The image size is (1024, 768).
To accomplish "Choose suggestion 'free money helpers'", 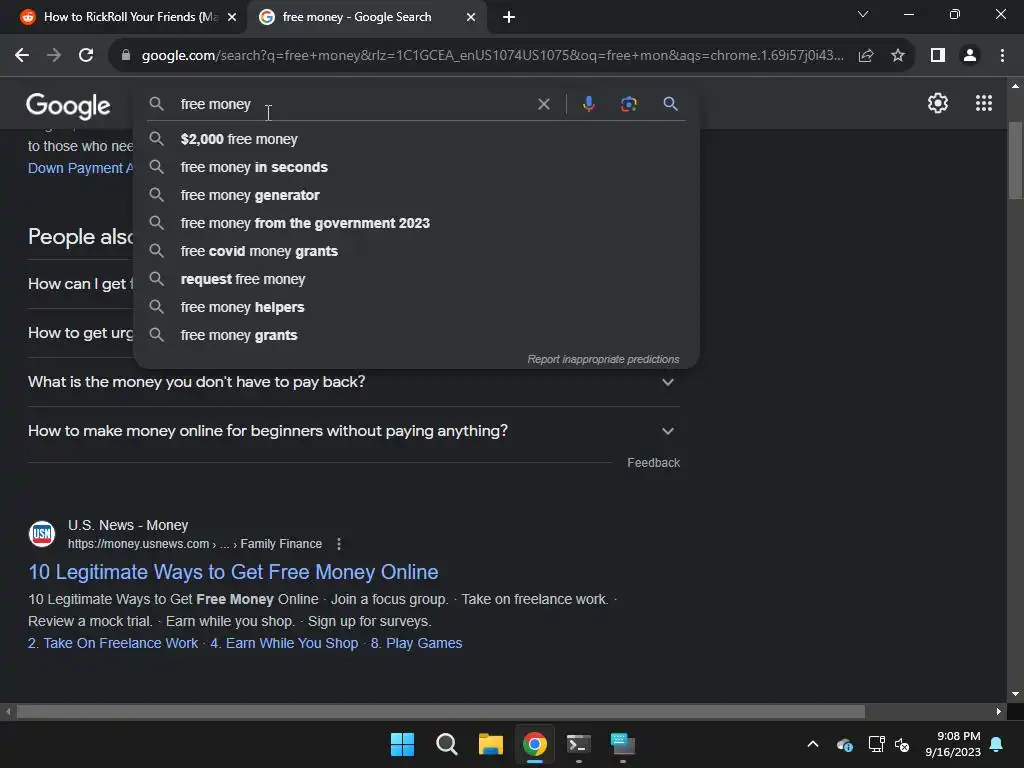I will [417, 308].
